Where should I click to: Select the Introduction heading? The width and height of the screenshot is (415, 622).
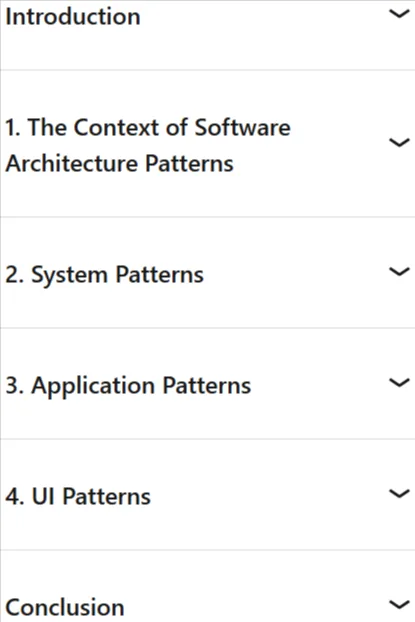(73, 17)
